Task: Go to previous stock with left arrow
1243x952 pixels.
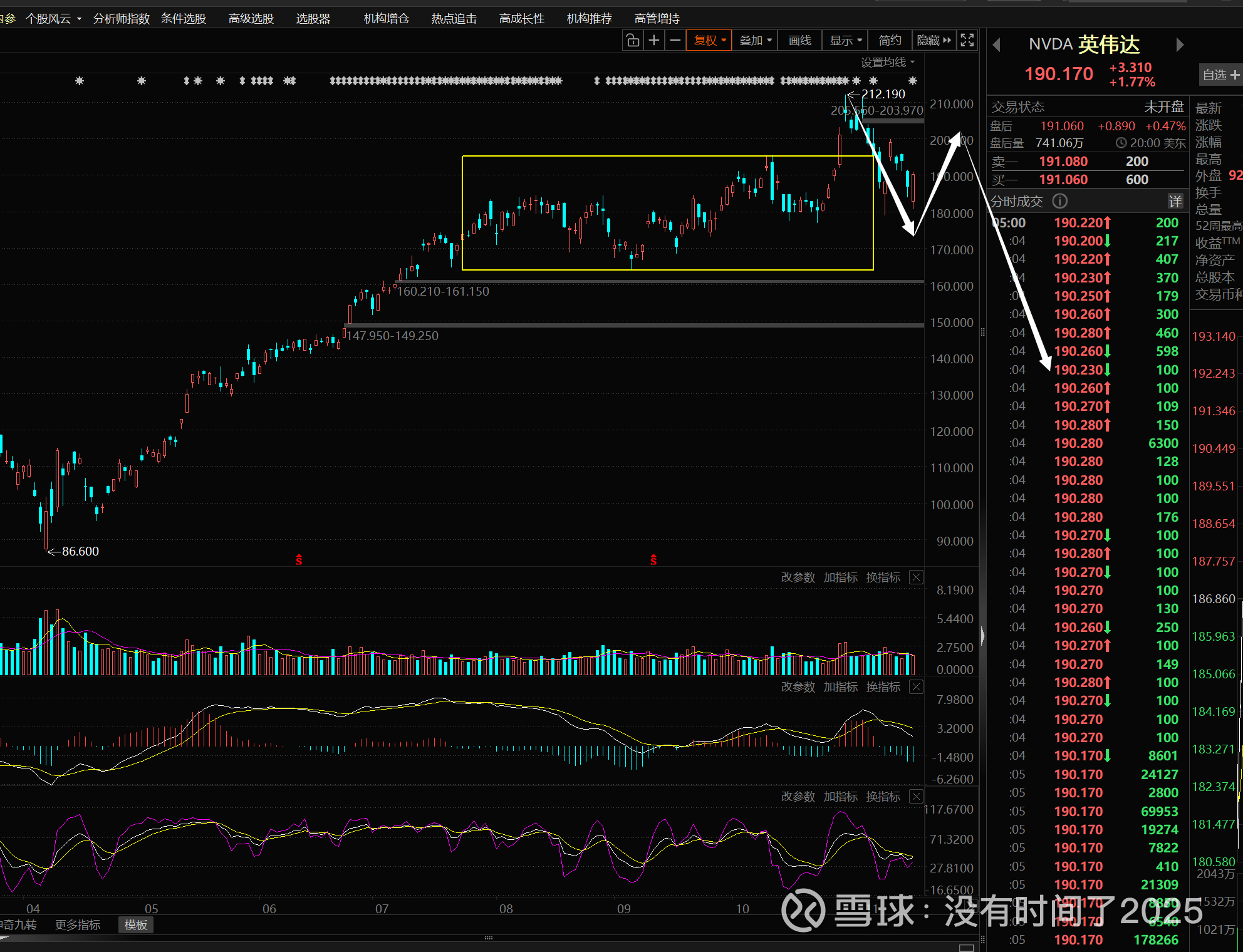Action: click(x=997, y=45)
